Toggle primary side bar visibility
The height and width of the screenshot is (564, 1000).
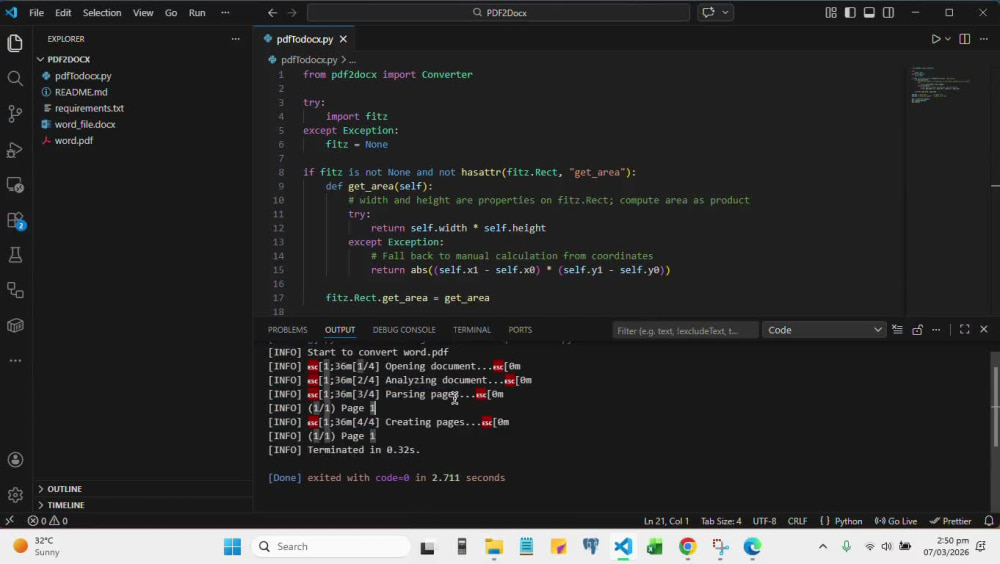tap(849, 13)
